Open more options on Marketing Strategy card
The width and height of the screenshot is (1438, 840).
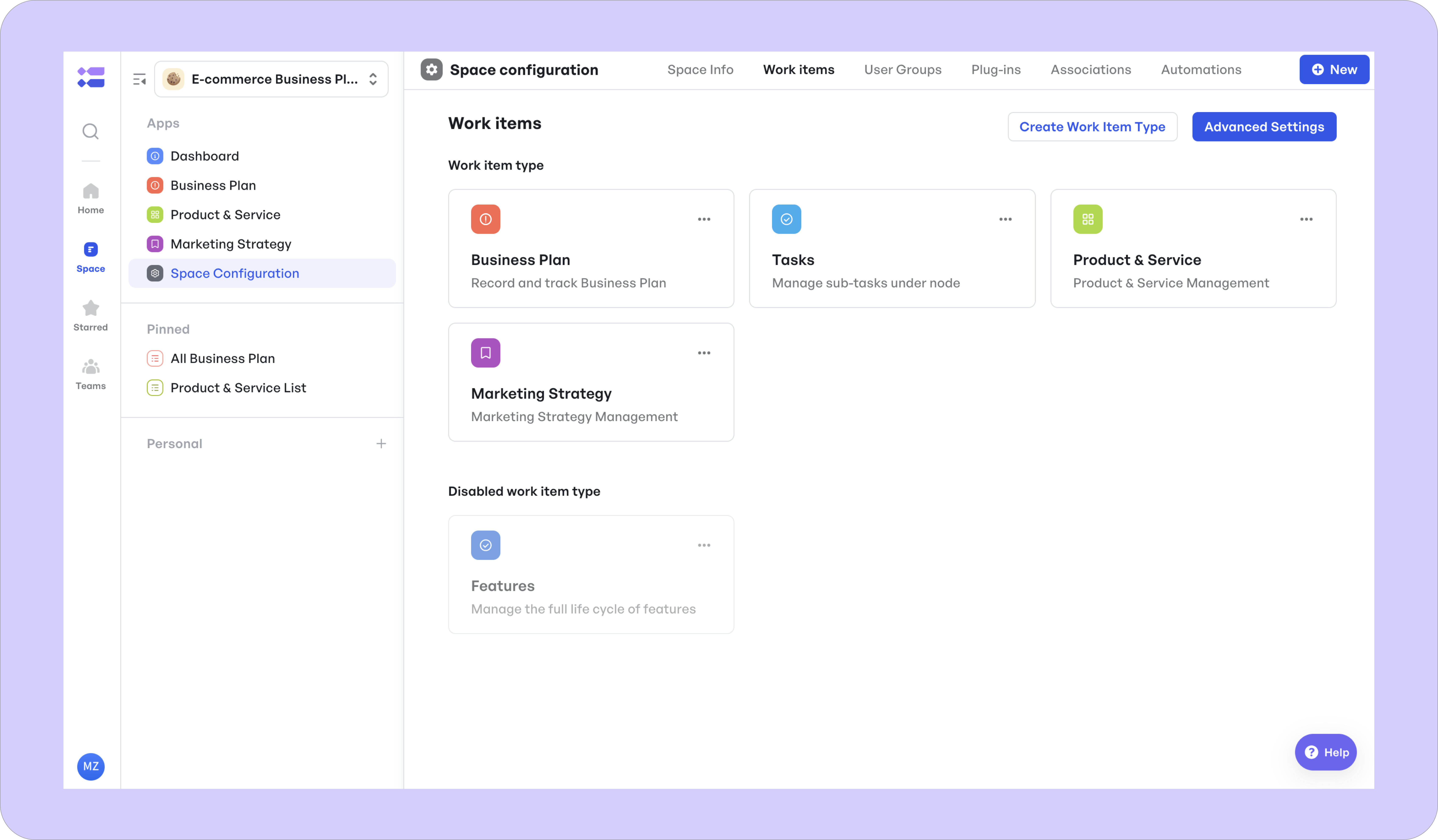pyautogui.click(x=704, y=353)
